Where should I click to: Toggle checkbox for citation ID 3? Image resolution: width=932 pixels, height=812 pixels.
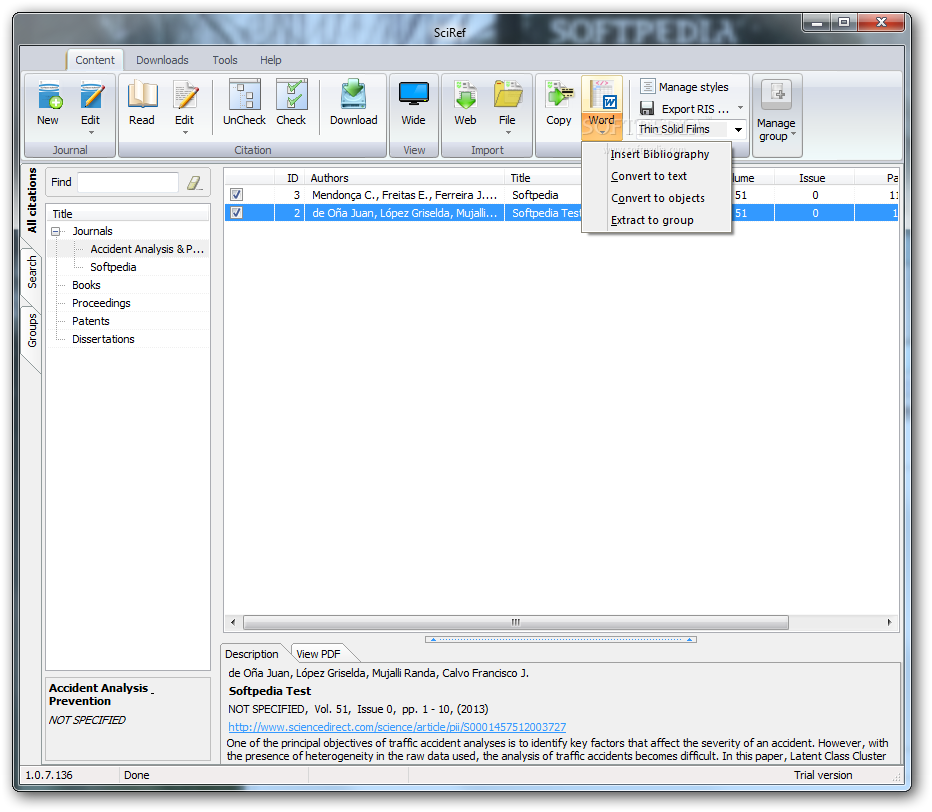[237, 194]
